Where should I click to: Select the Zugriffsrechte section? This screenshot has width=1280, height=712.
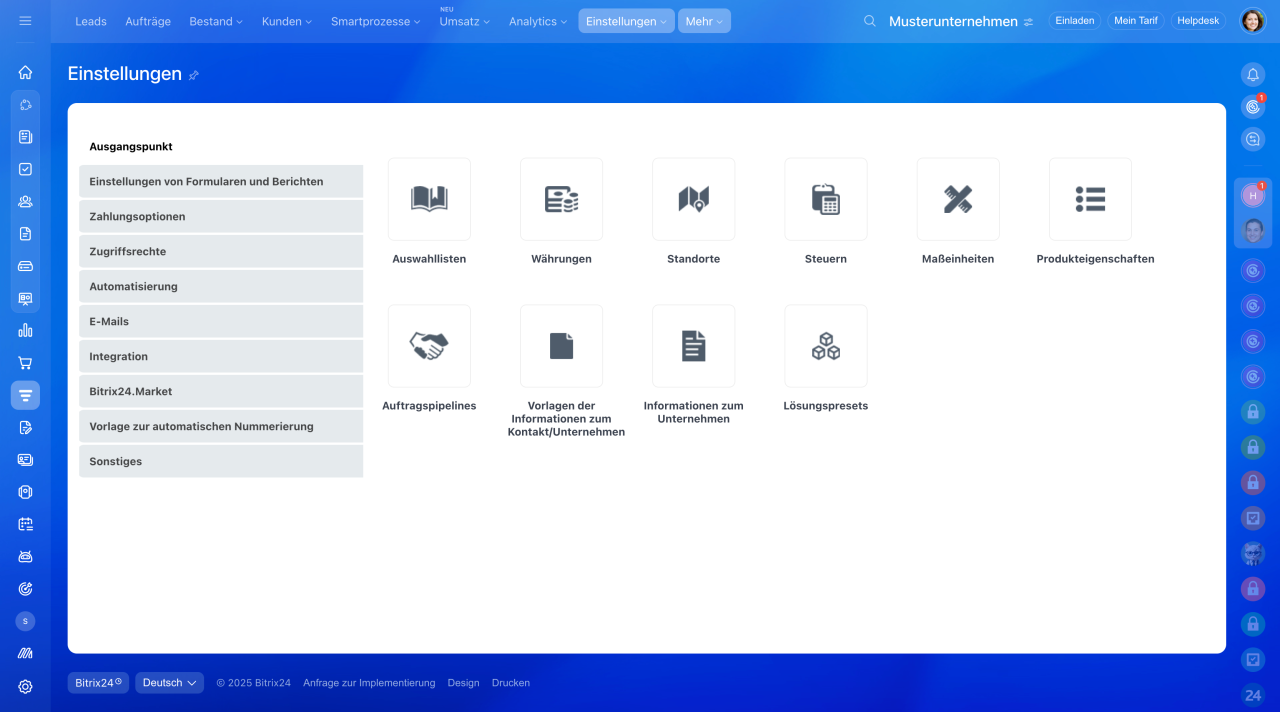click(x=221, y=251)
